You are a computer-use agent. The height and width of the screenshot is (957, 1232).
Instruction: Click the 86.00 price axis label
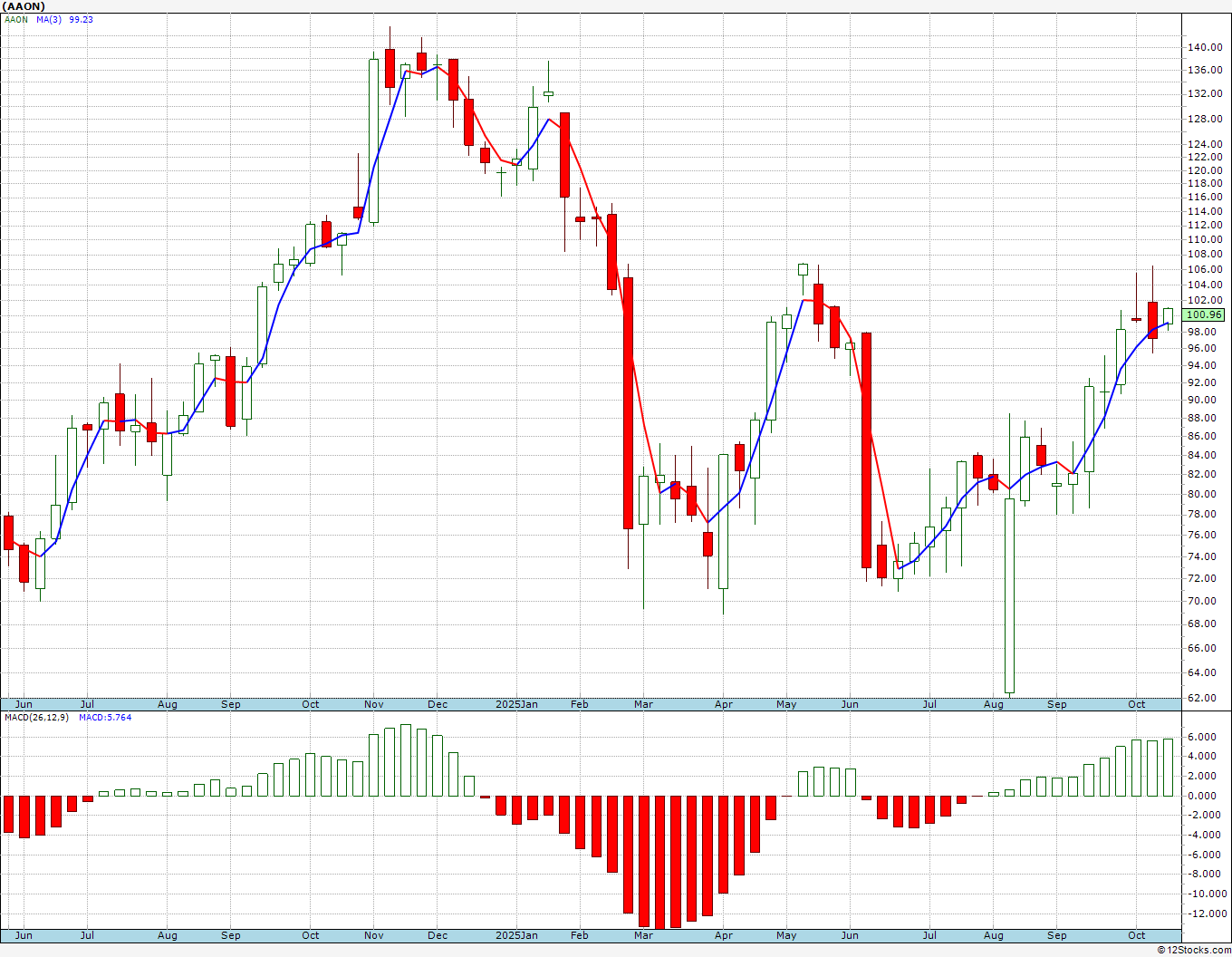pyautogui.click(x=1204, y=436)
